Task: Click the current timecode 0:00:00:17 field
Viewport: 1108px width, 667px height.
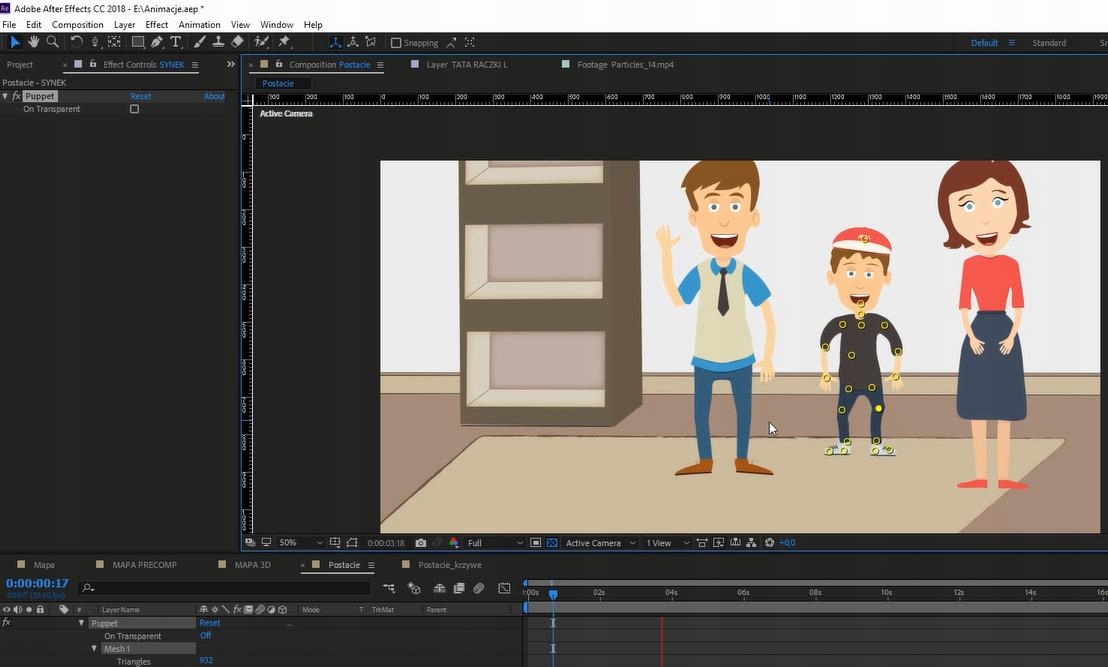Action: coord(37,583)
